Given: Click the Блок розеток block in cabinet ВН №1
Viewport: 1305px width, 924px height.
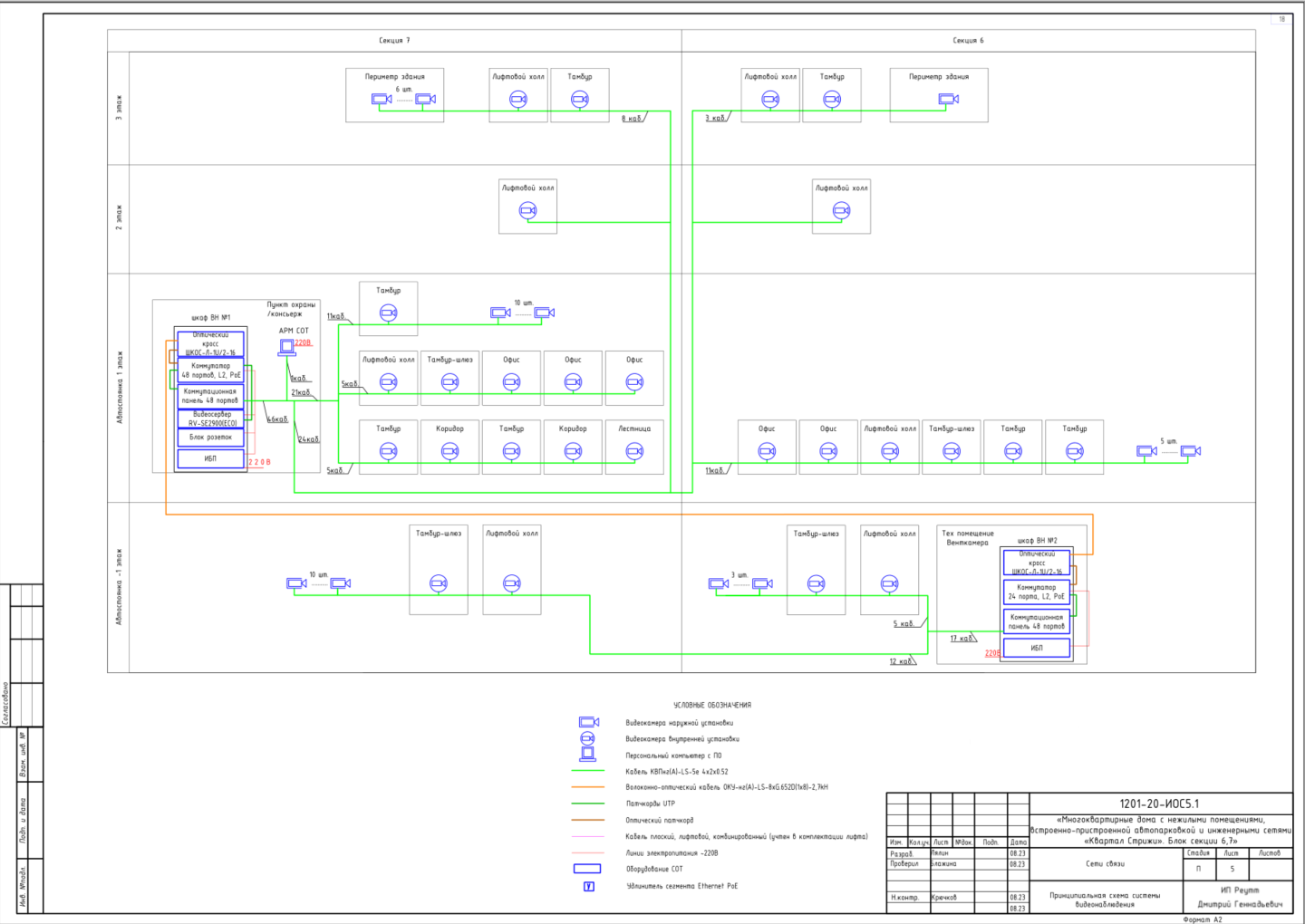Looking at the screenshot, I should click(210, 437).
